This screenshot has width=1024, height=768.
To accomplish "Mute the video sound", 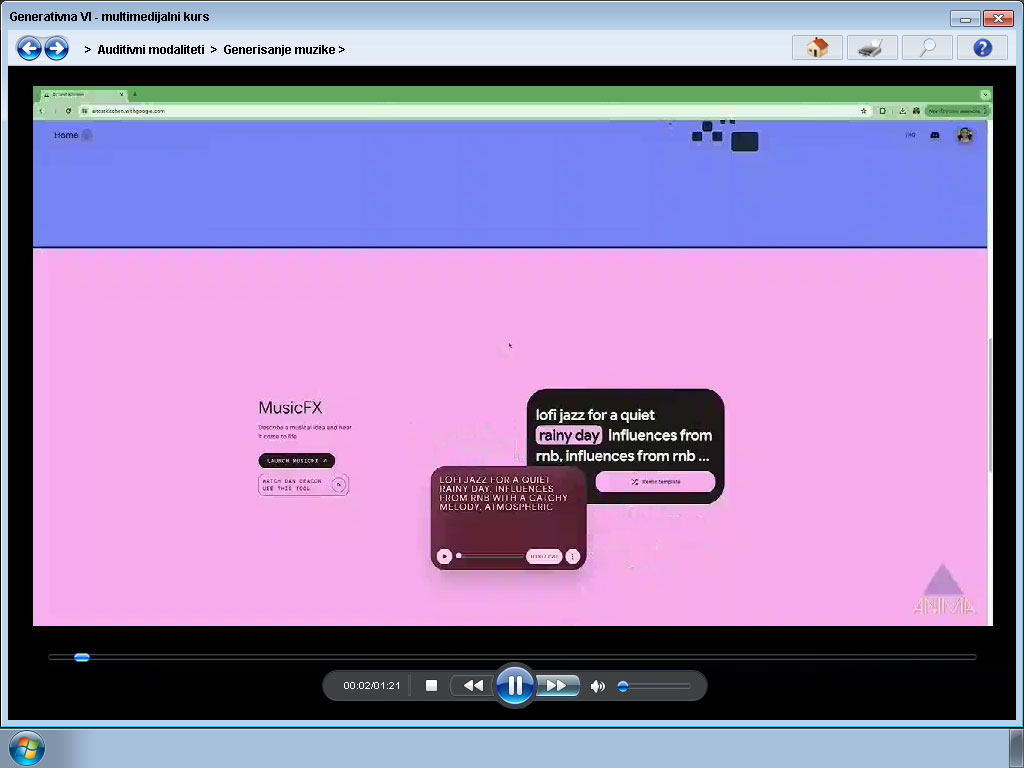I will click(597, 686).
